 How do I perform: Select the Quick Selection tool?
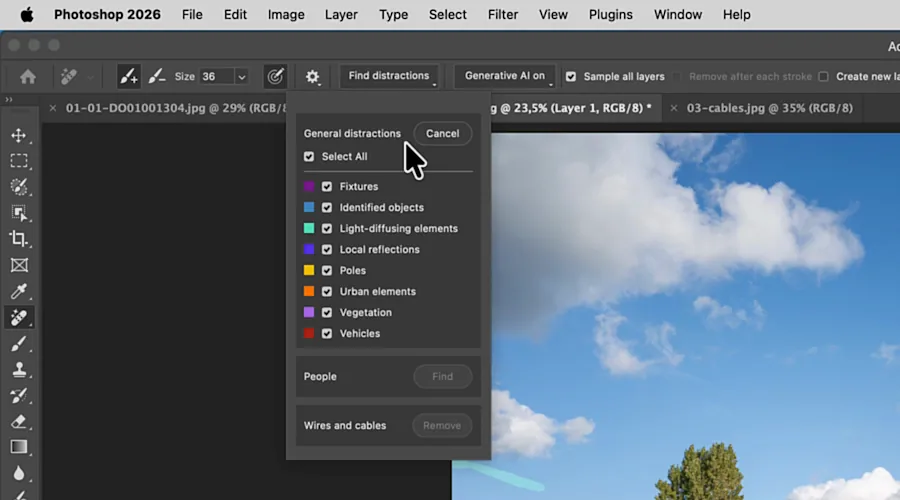tap(18, 187)
